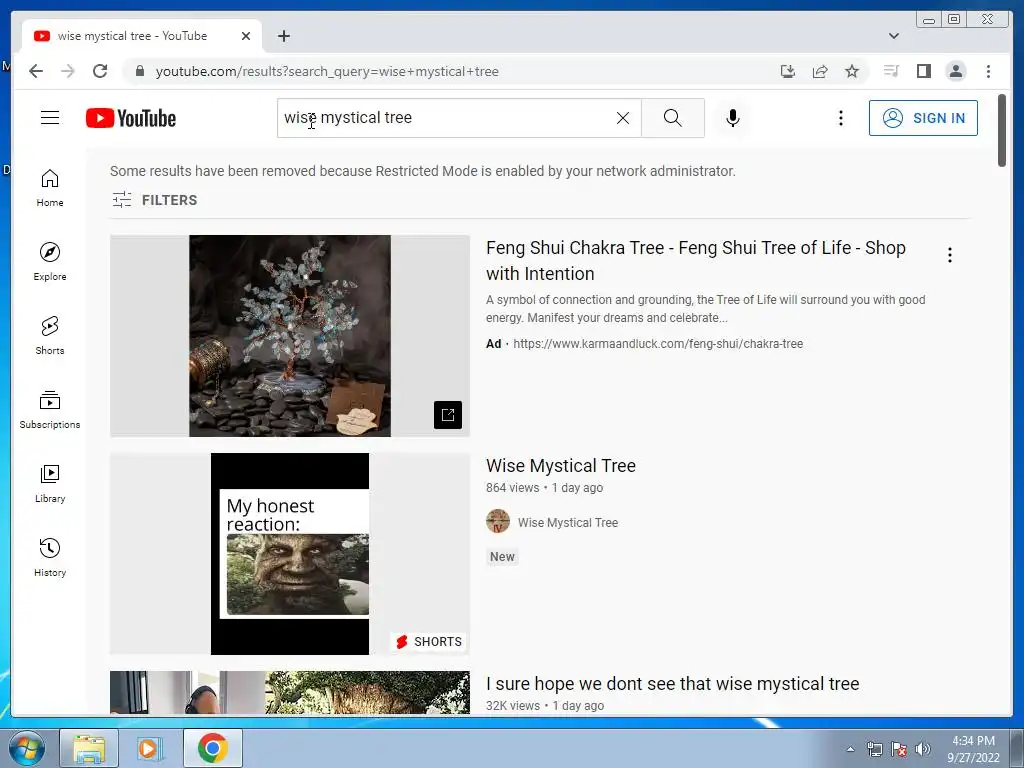Go to YouTube homepage via logo
Image resolution: width=1024 pixels, height=768 pixels.
pos(131,118)
